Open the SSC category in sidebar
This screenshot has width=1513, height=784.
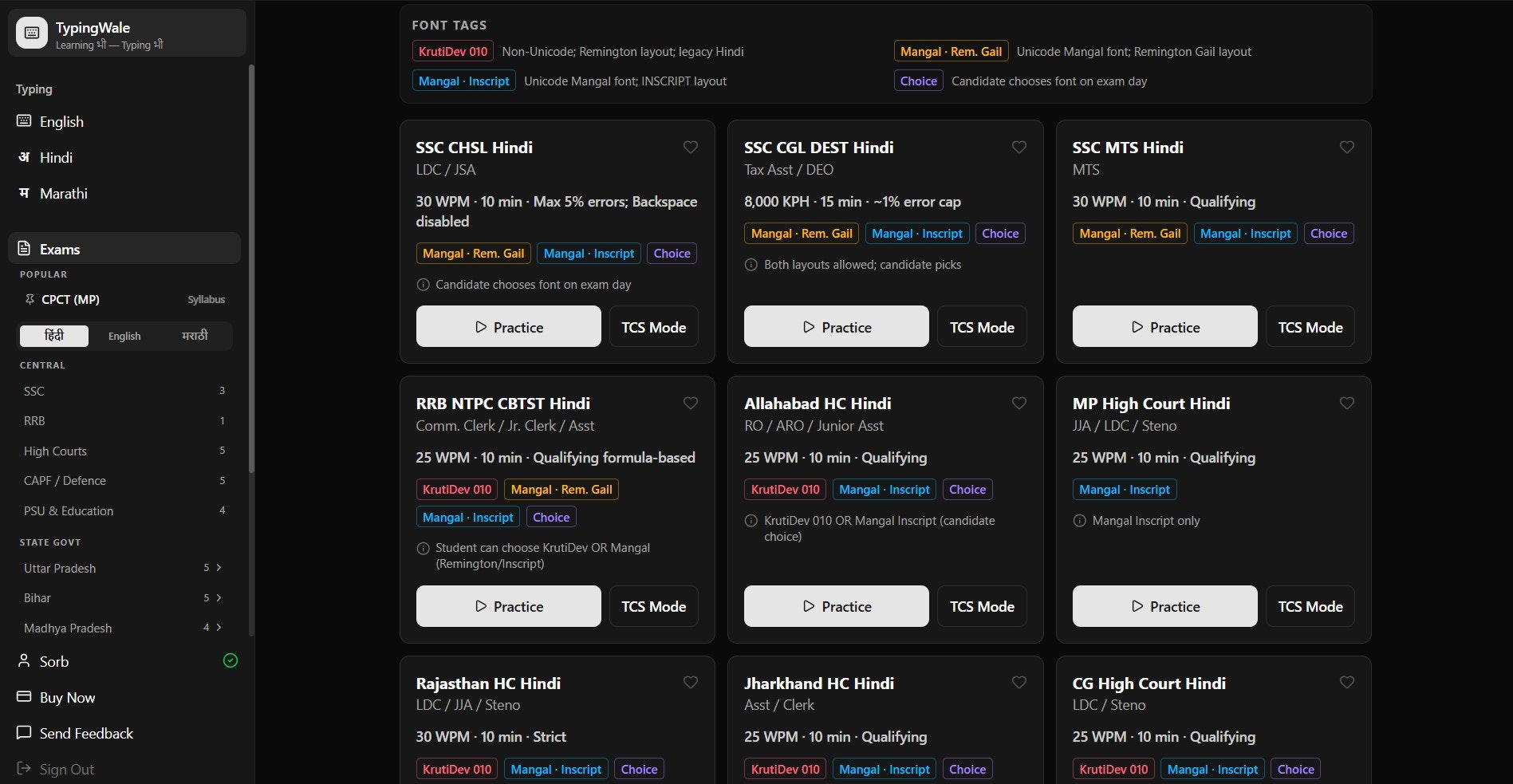(124, 391)
